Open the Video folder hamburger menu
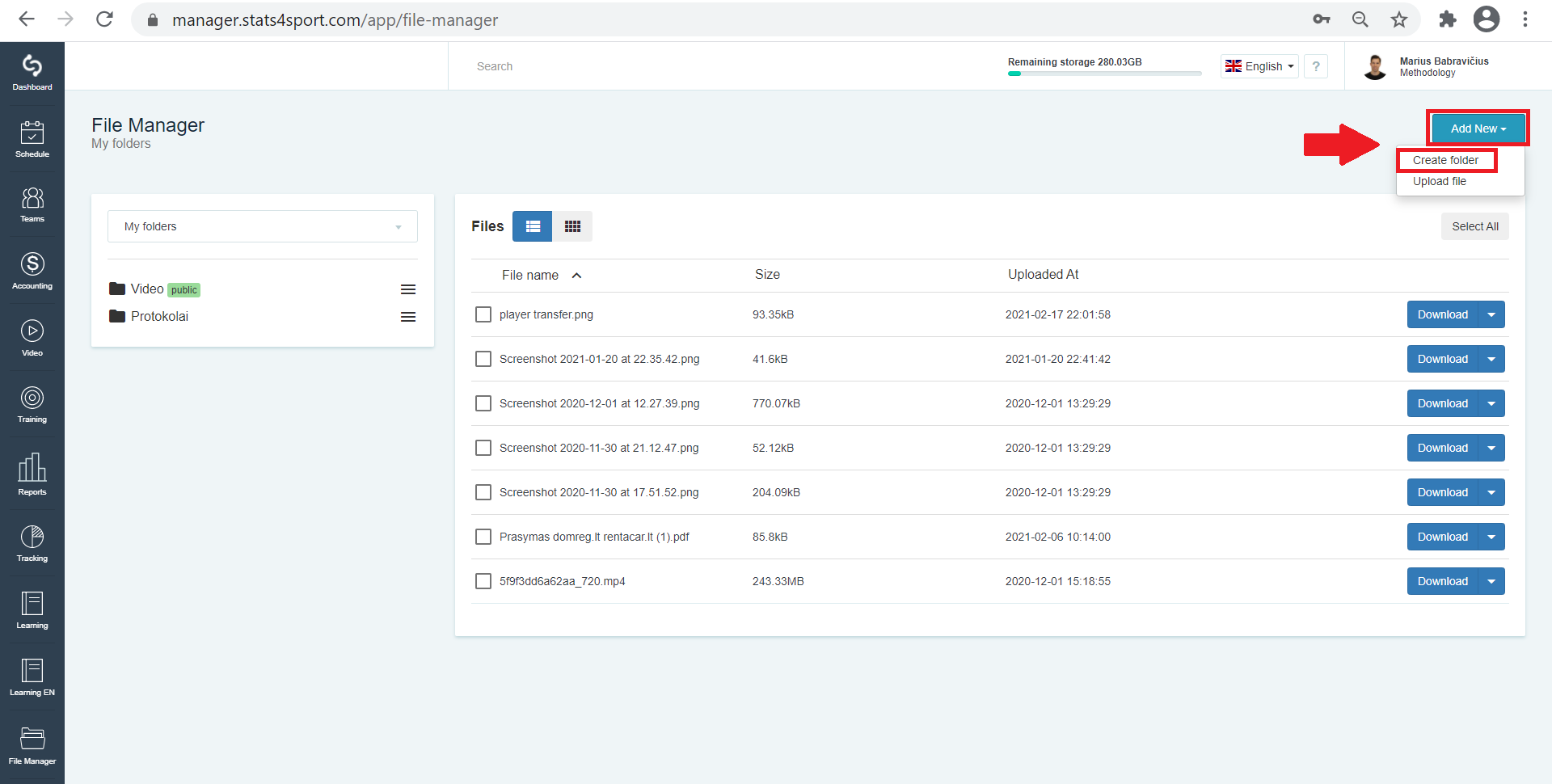1552x784 pixels. (408, 289)
